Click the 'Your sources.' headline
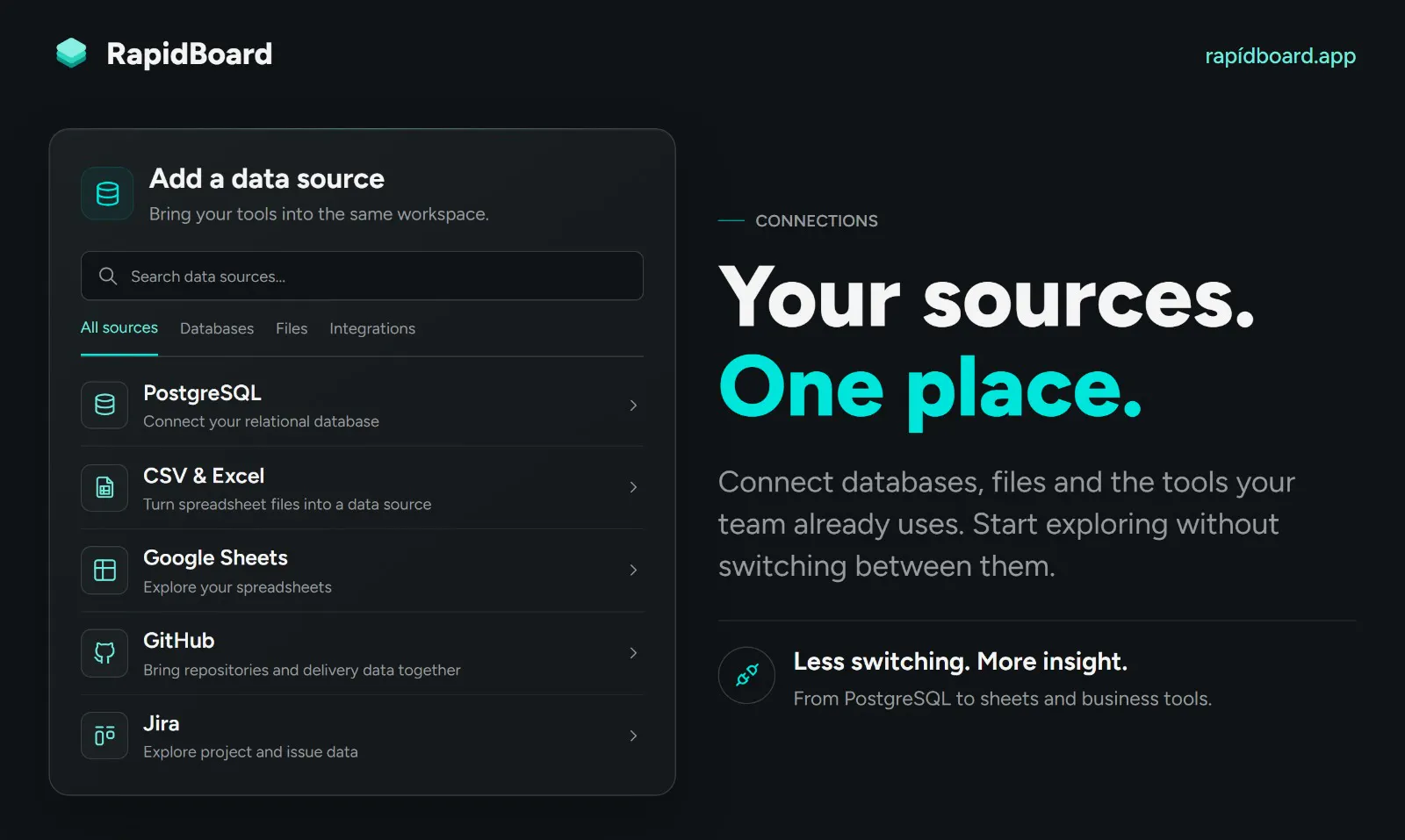1405x840 pixels. pyautogui.click(x=987, y=298)
